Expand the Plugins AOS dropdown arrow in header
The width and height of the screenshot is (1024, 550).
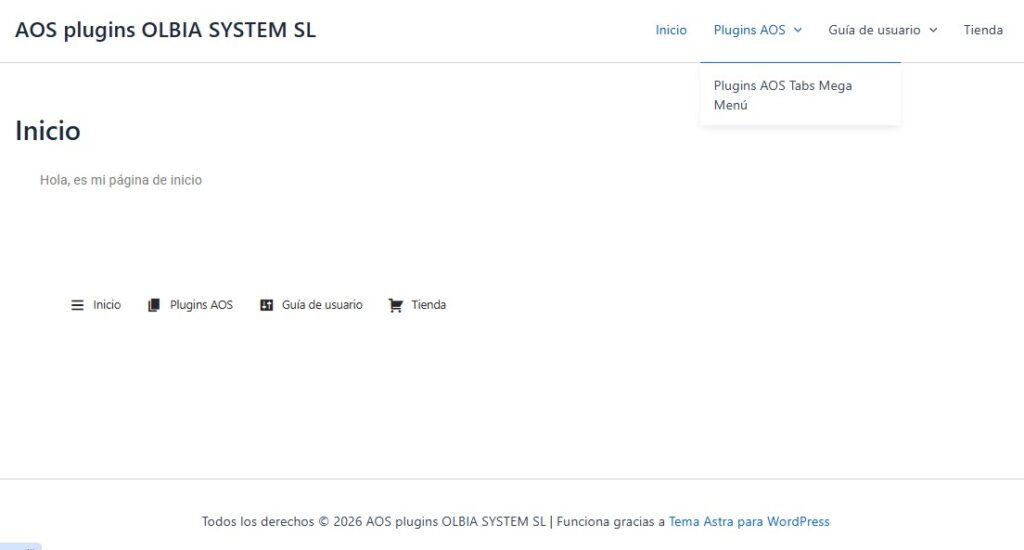click(798, 30)
